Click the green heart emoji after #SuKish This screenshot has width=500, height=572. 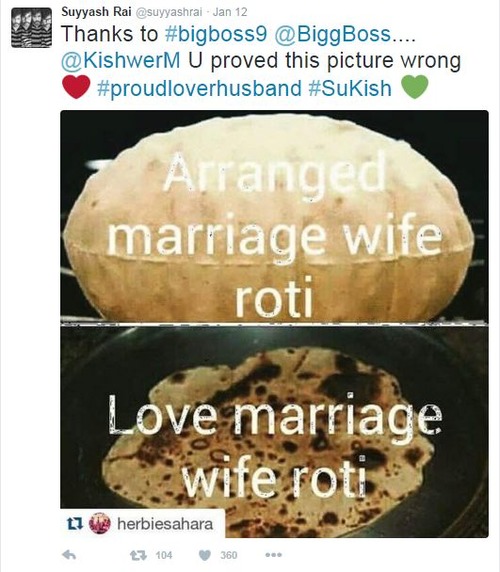[414, 87]
